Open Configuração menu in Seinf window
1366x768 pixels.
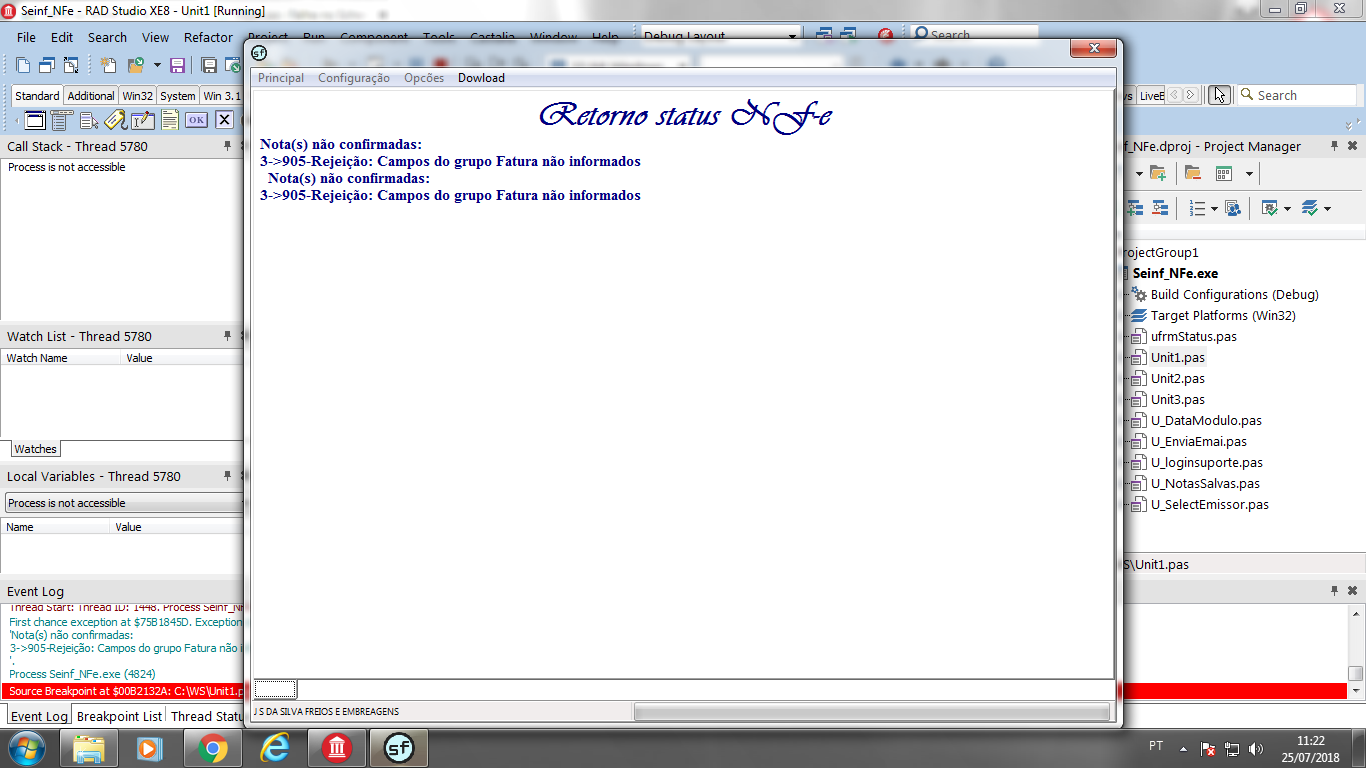click(354, 78)
